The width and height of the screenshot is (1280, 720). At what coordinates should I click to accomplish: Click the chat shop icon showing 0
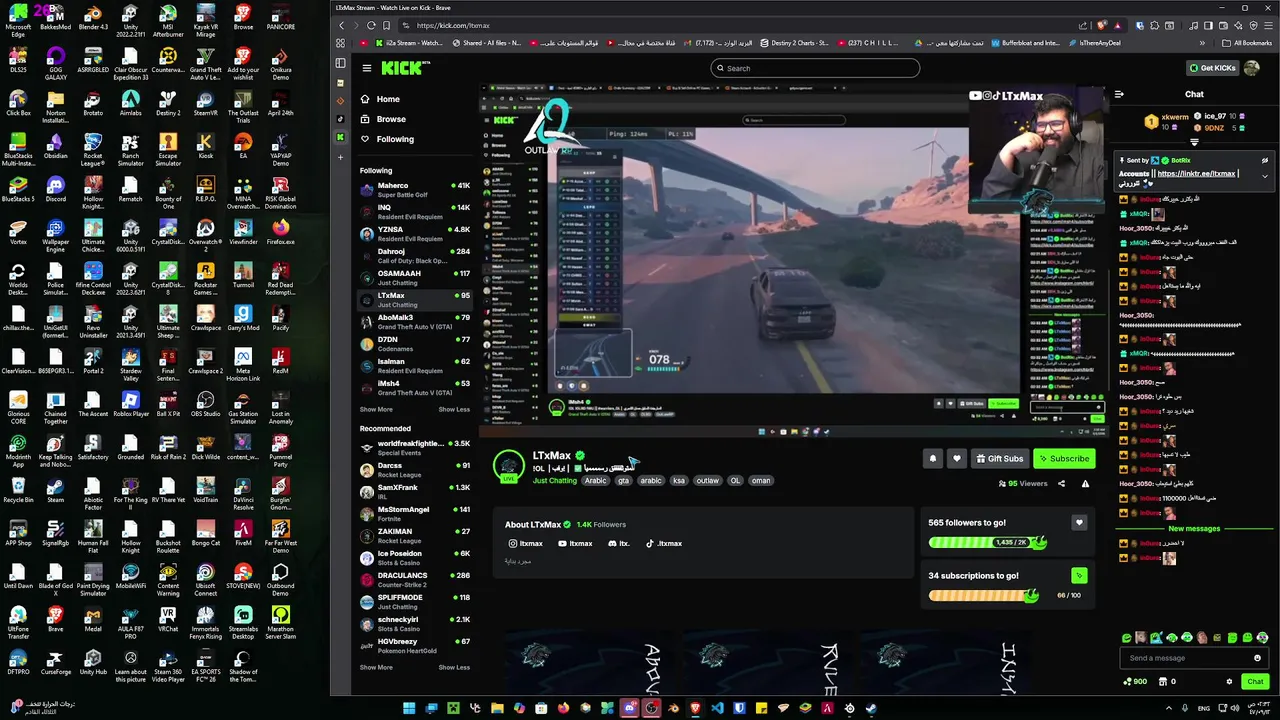click(x=1168, y=682)
